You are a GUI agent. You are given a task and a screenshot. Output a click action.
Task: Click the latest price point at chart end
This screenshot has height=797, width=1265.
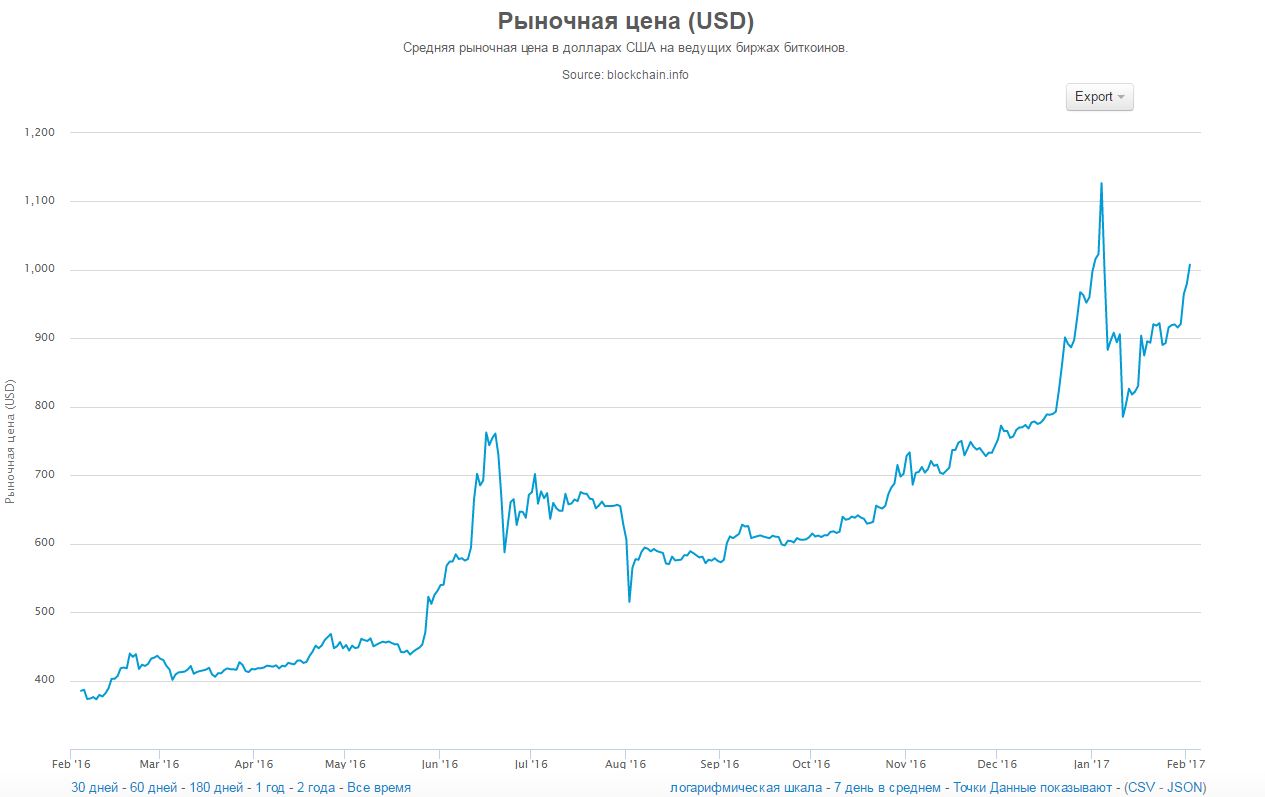point(1189,265)
